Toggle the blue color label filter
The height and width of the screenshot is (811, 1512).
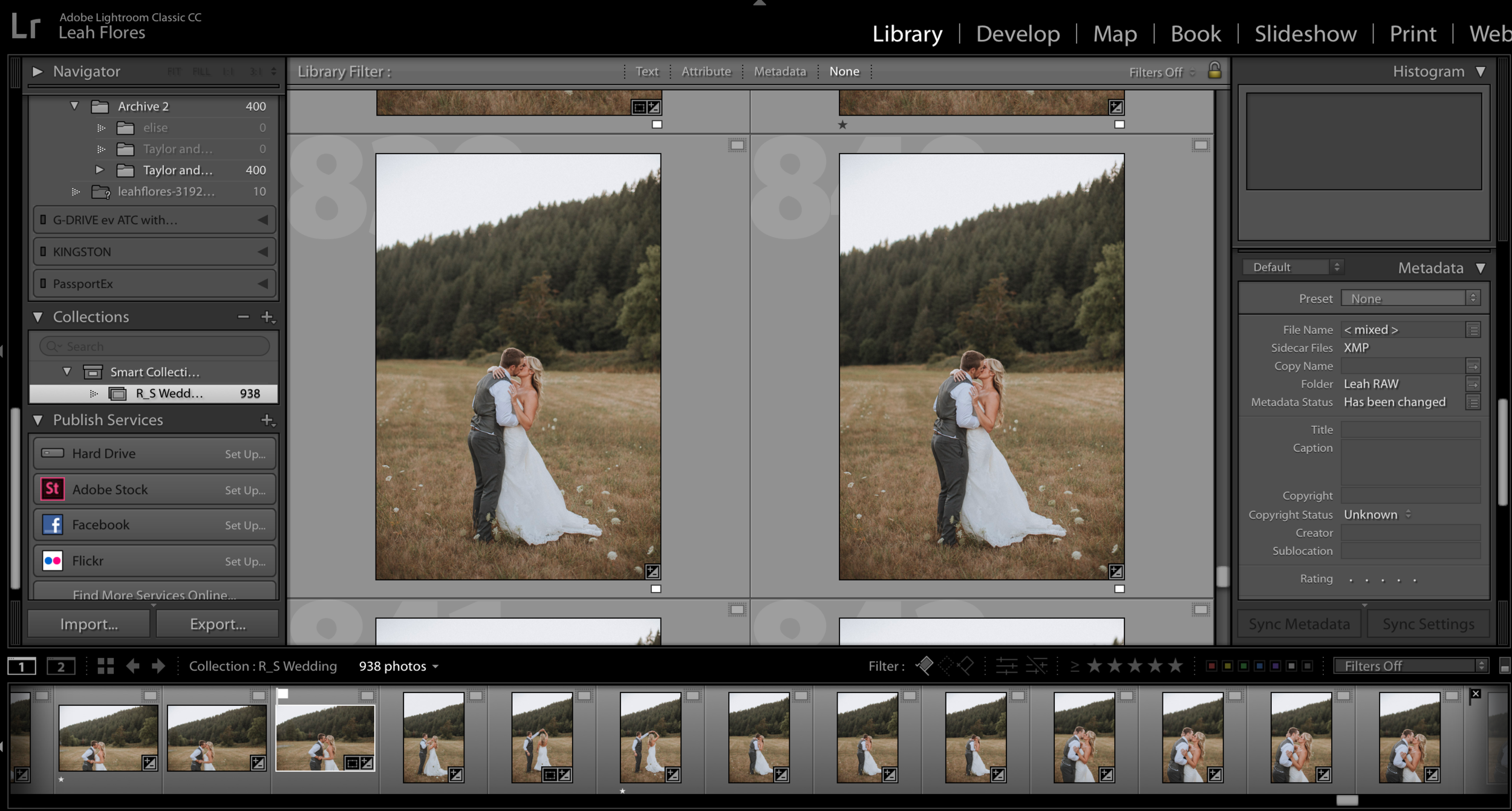pos(1259,666)
